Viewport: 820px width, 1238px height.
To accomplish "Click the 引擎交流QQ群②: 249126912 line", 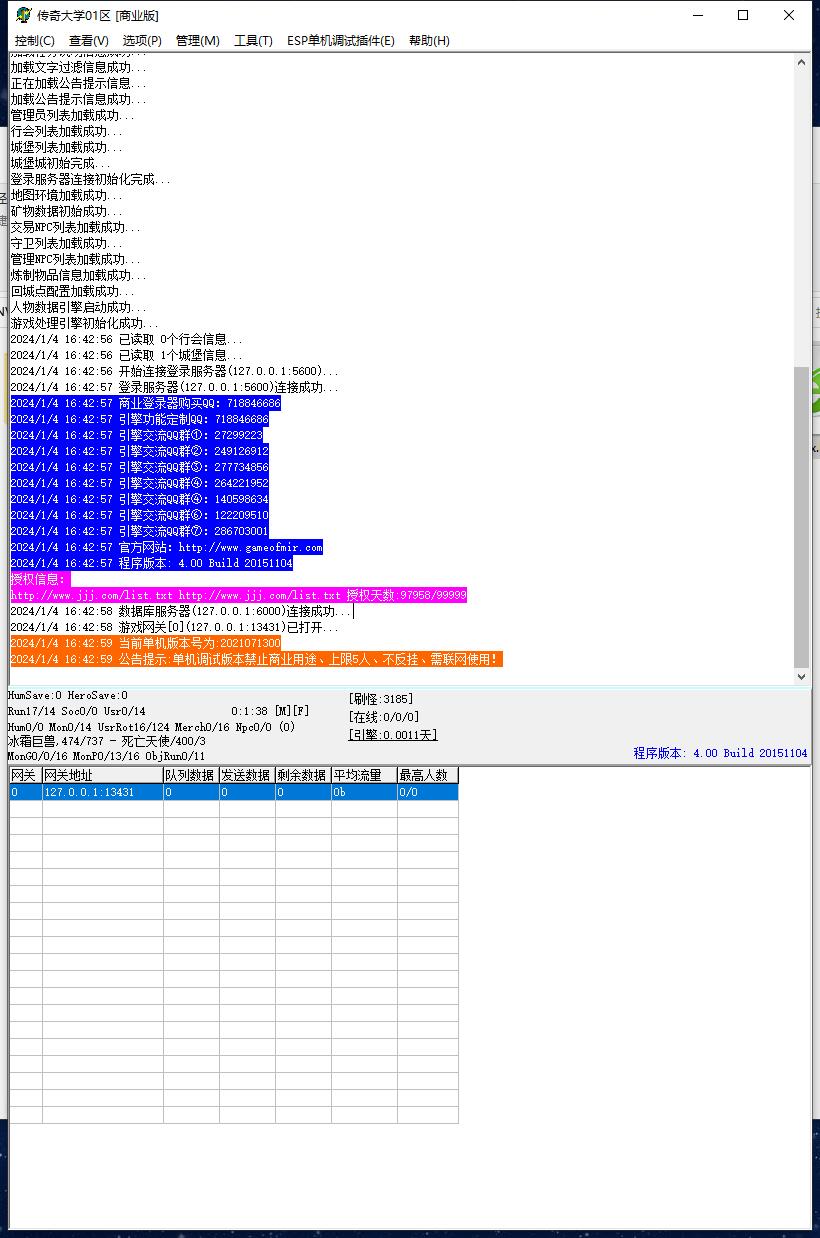I will pyautogui.click(x=139, y=451).
